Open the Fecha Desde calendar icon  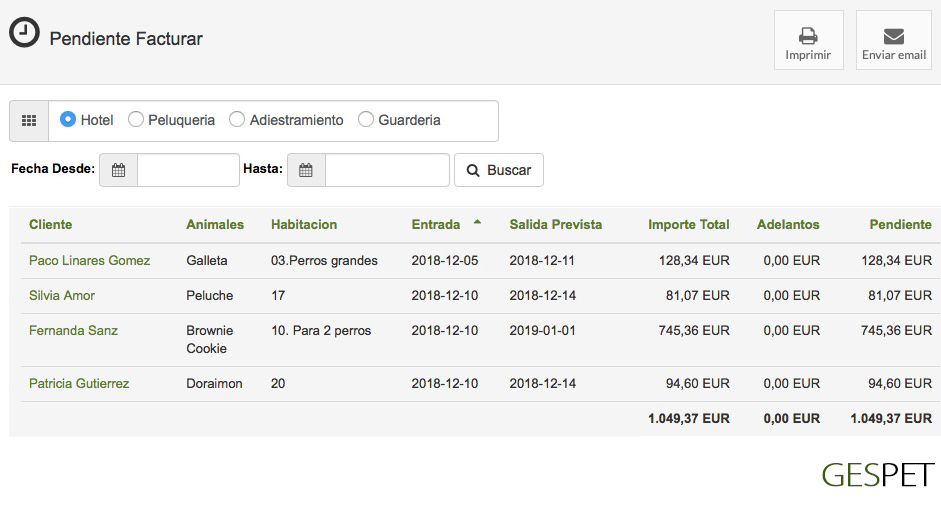point(118,170)
